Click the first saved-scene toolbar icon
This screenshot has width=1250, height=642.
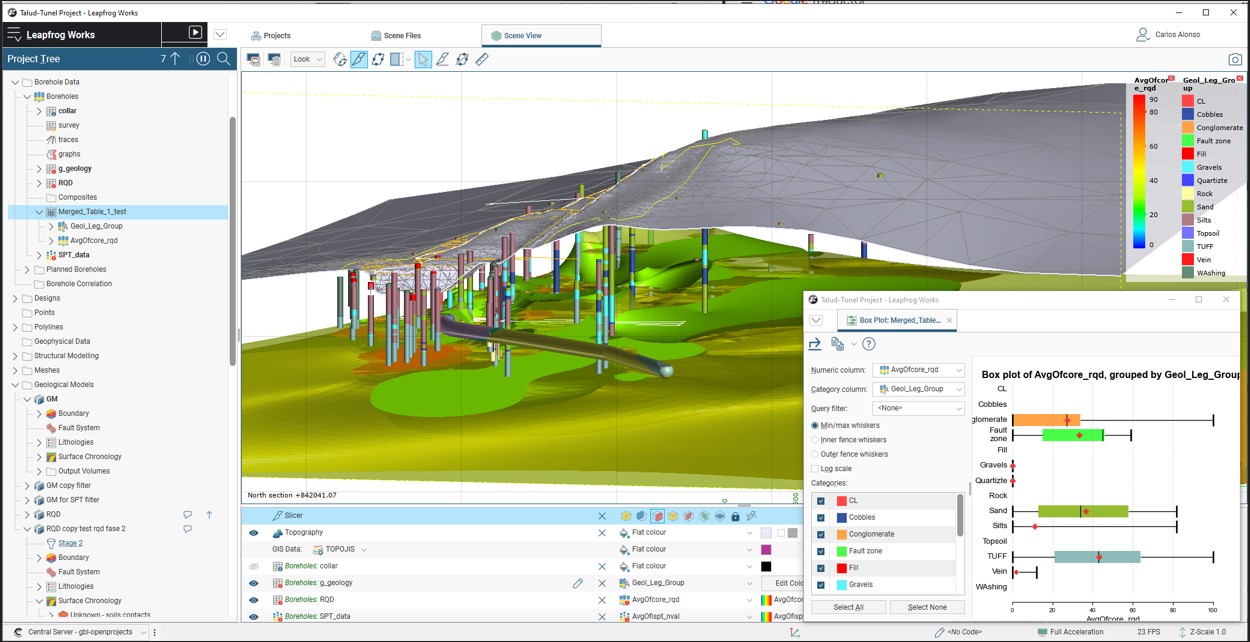coord(254,60)
